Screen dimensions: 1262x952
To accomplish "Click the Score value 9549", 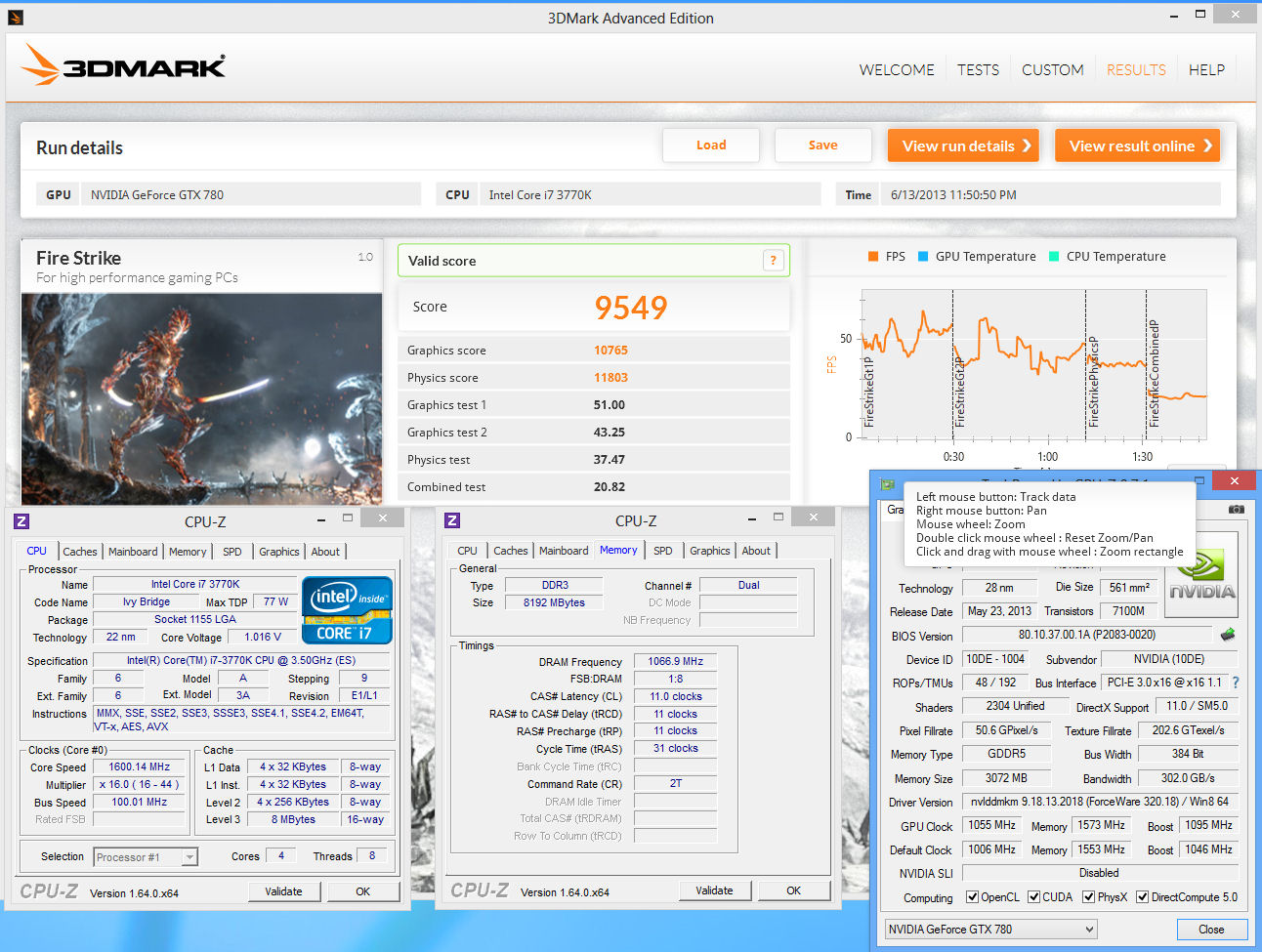I will (631, 308).
